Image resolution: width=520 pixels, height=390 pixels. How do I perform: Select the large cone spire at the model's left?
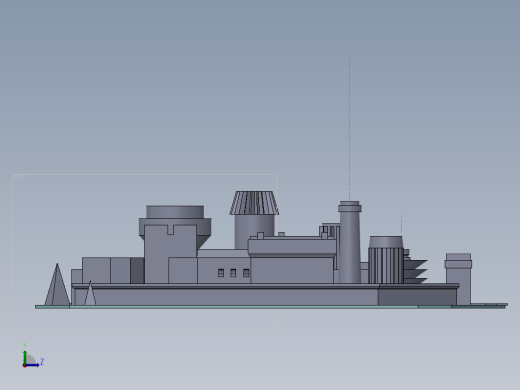(x=57, y=284)
